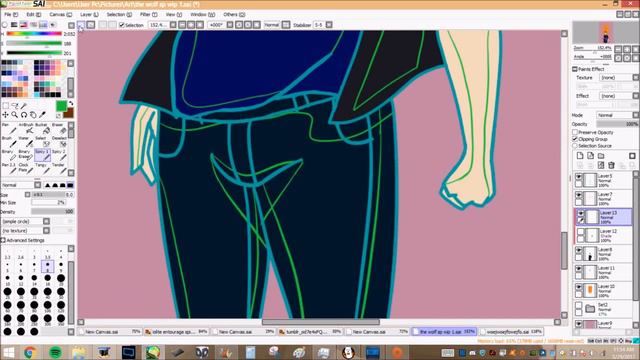This screenshot has height=360, width=640.
Task: Choose the rectangular selection tool
Action: pyautogui.click(x=6, y=106)
